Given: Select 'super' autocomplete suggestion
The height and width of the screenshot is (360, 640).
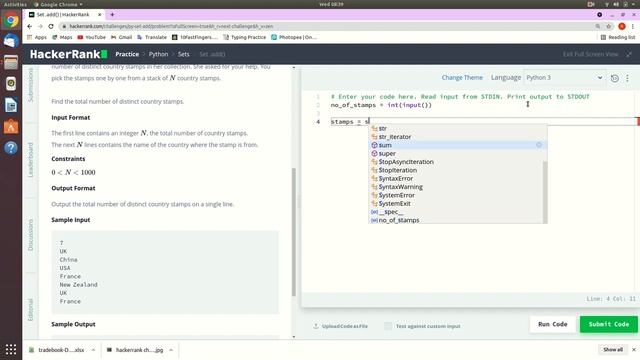Looking at the screenshot, I should pos(457,153).
